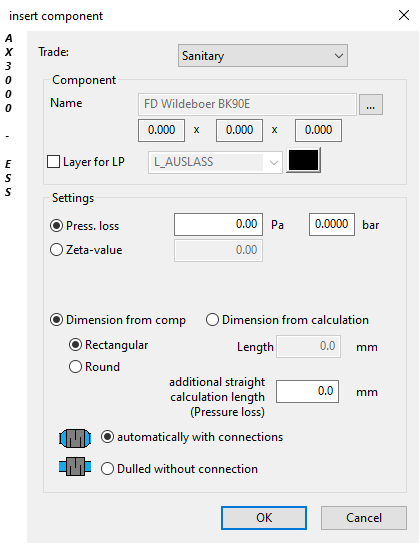420x544 pixels.
Task: Choose Dimension from calculation option
Action: pos(212,320)
